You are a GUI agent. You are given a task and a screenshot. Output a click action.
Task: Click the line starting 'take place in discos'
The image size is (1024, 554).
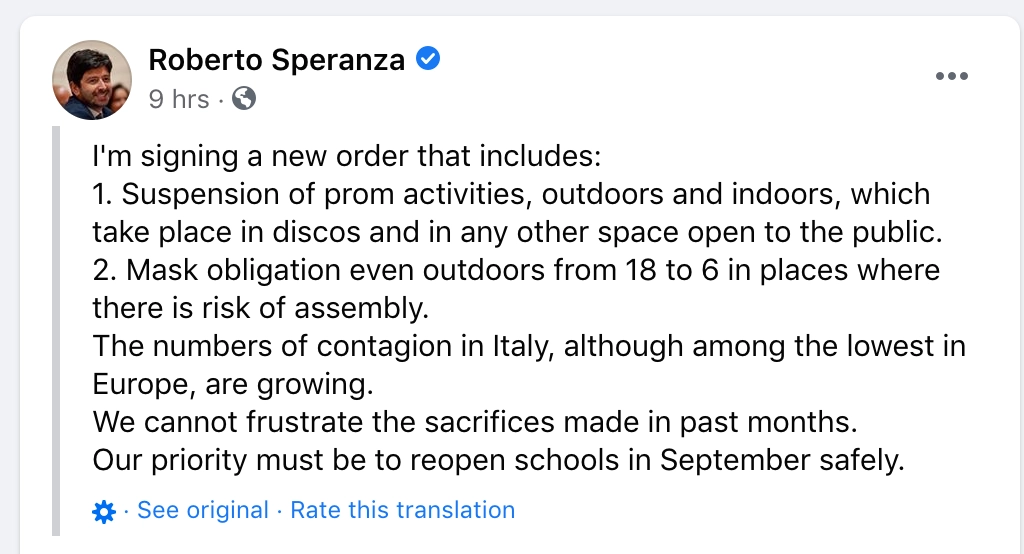coord(518,232)
